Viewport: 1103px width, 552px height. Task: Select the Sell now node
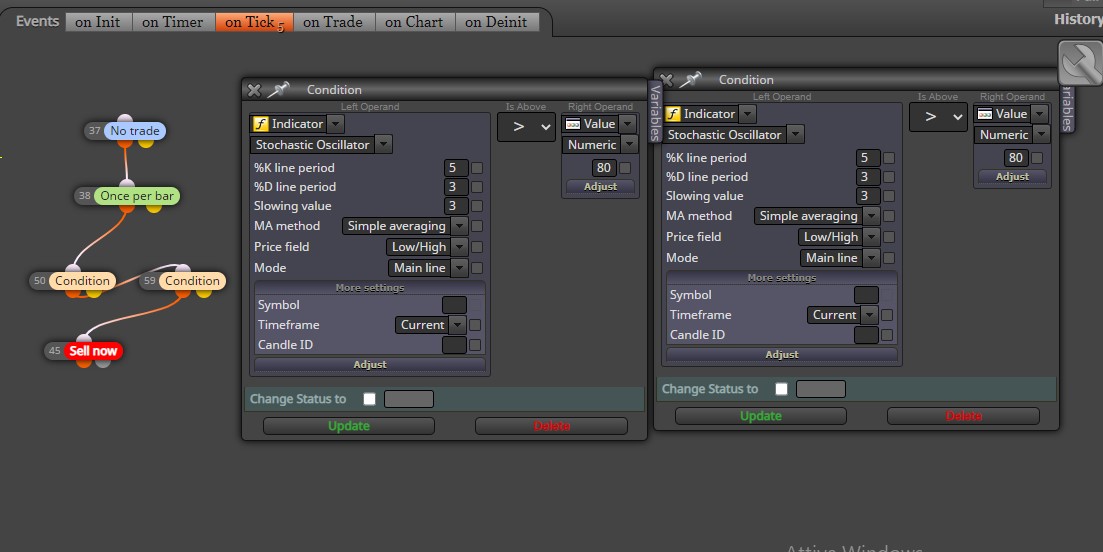(x=93, y=350)
